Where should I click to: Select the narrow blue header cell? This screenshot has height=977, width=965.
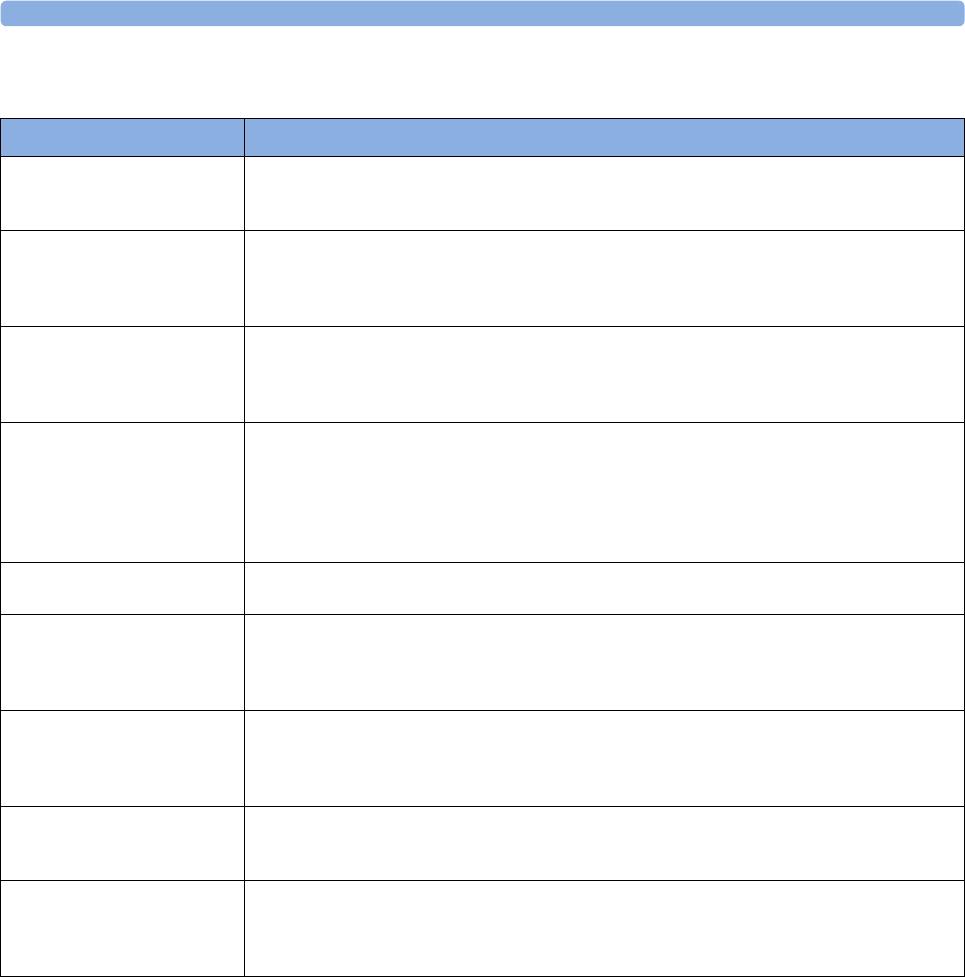(122, 137)
